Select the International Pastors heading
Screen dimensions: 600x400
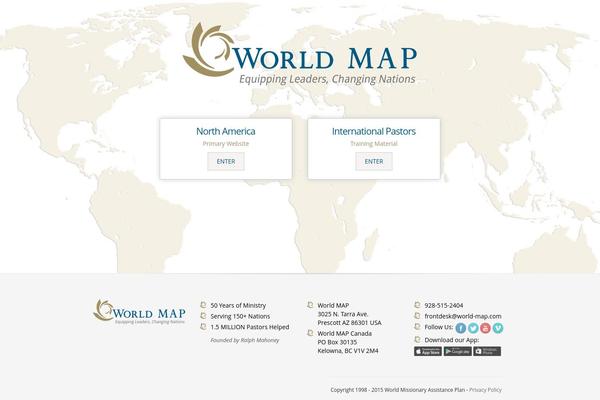tap(374, 131)
